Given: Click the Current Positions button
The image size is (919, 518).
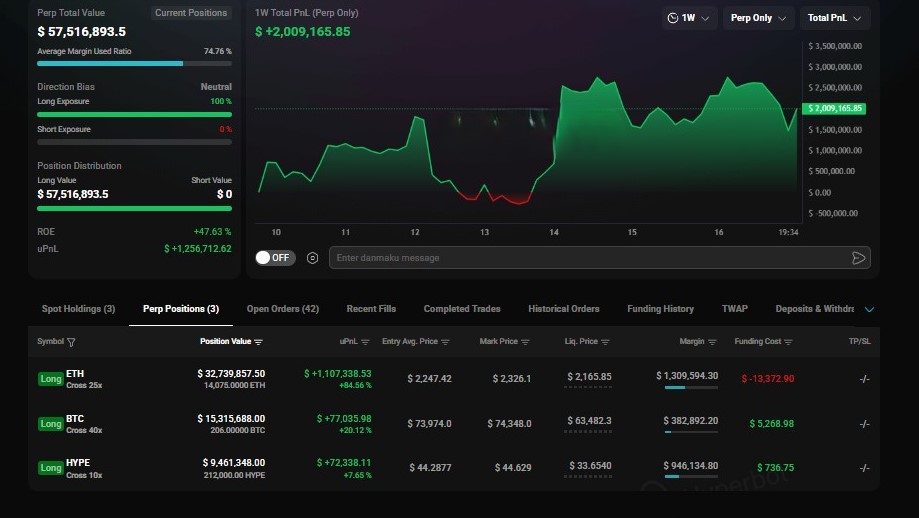Looking at the screenshot, I should click(x=191, y=13).
